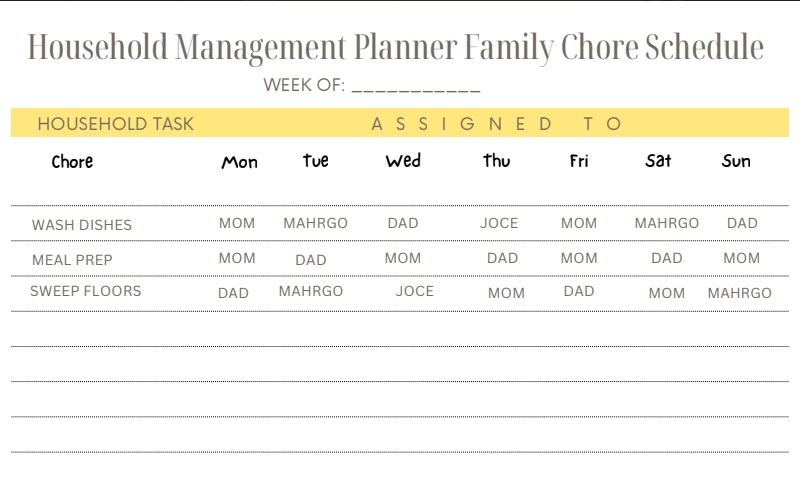Click the MEAL PREP row label
The width and height of the screenshot is (802, 493).
click(72, 260)
